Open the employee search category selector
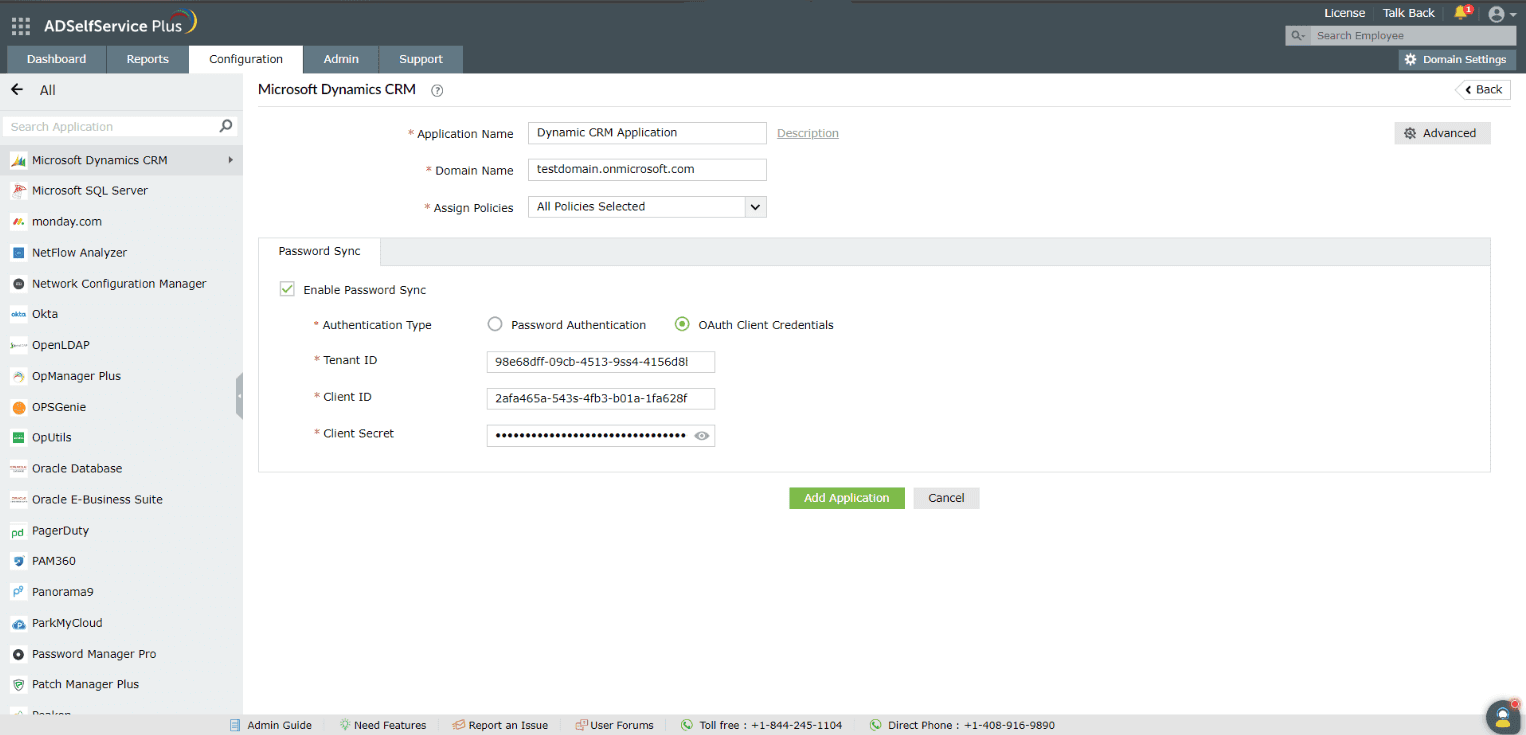Image resolution: width=1526 pixels, height=735 pixels. click(x=1297, y=34)
